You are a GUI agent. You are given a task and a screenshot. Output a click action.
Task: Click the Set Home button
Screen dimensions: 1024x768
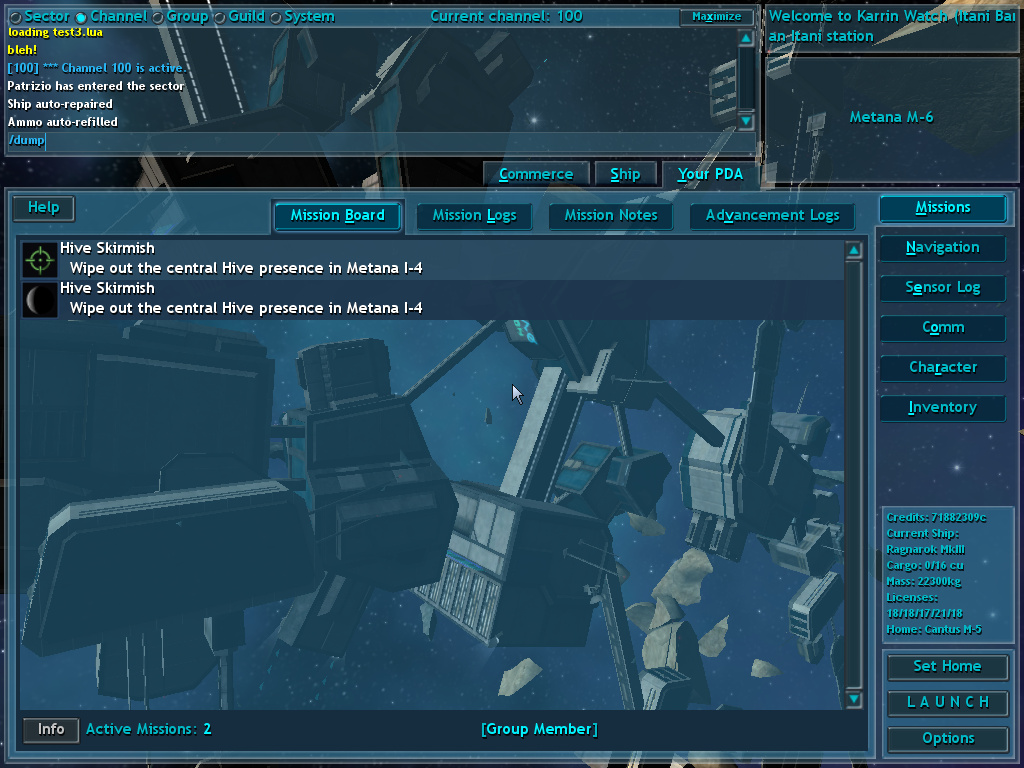pos(947,666)
